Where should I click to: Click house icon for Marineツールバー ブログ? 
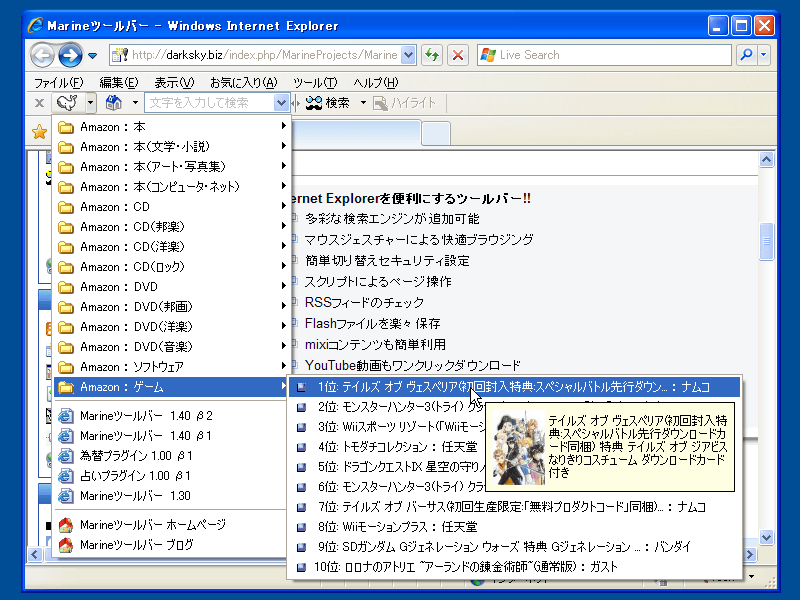(66, 545)
